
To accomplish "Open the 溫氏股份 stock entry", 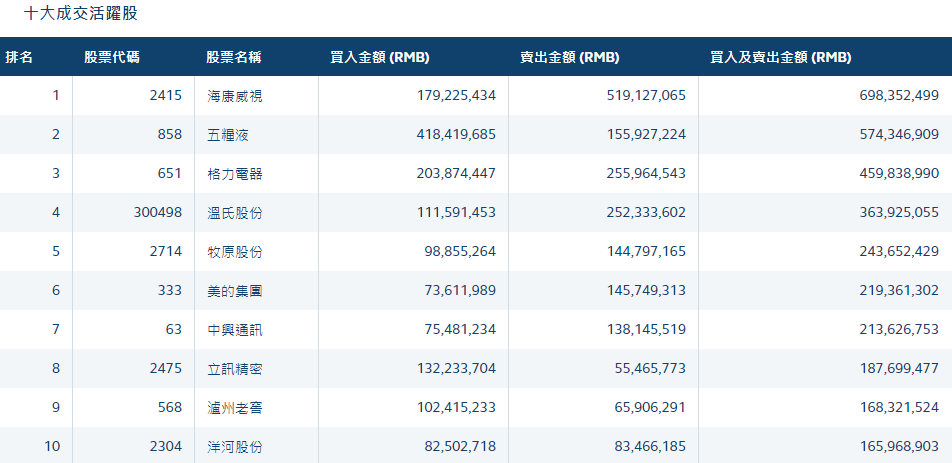I will tap(234, 213).
